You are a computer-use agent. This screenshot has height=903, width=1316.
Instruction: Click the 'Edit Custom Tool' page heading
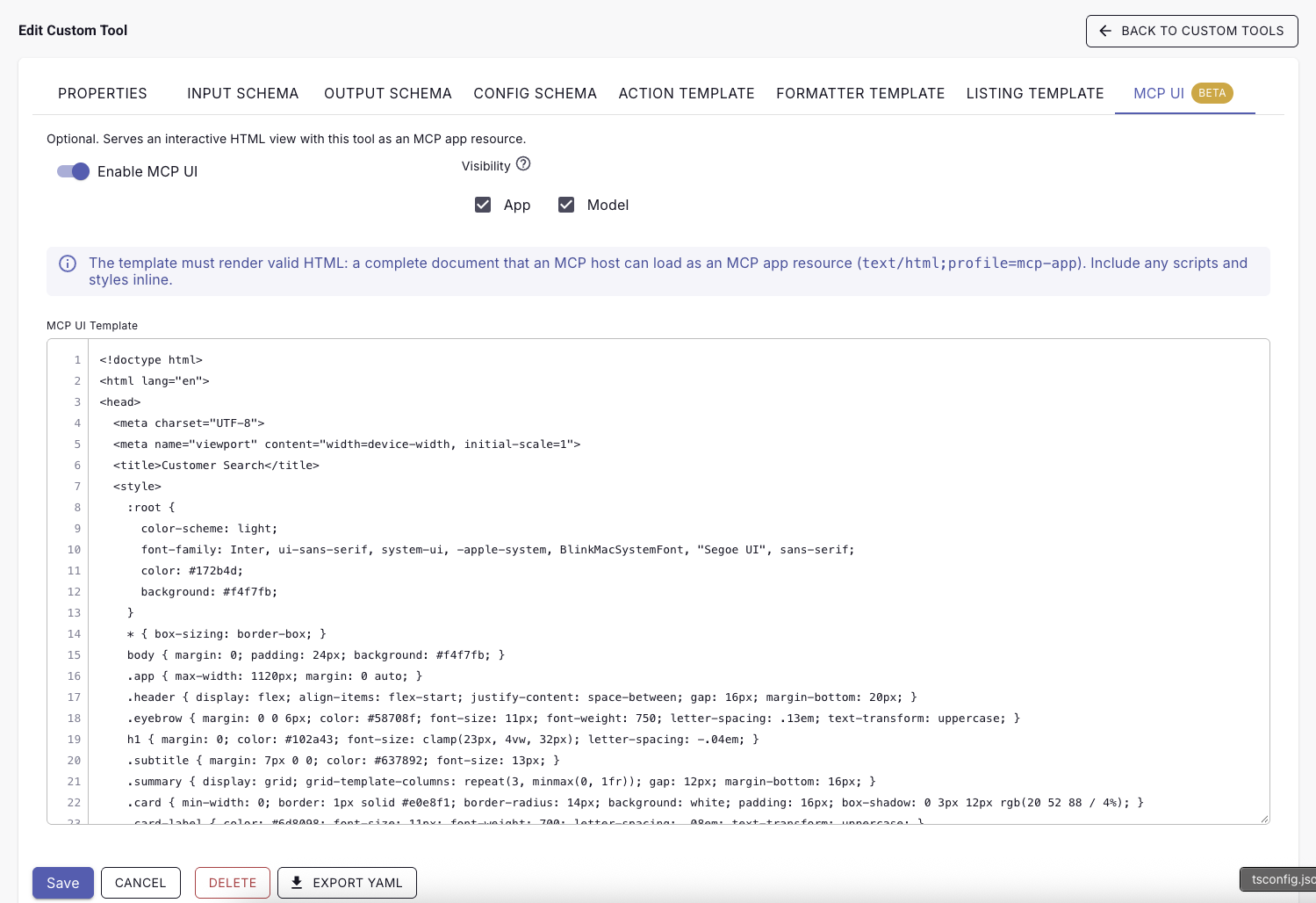pos(73,30)
